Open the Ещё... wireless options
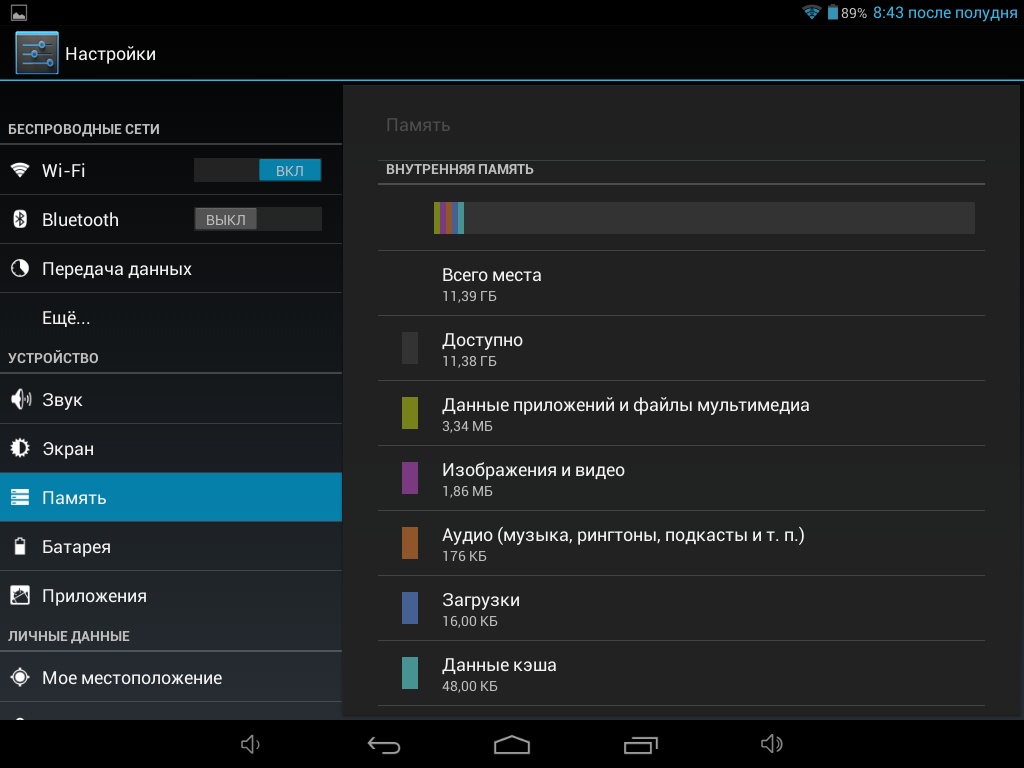 tap(66, 318)
